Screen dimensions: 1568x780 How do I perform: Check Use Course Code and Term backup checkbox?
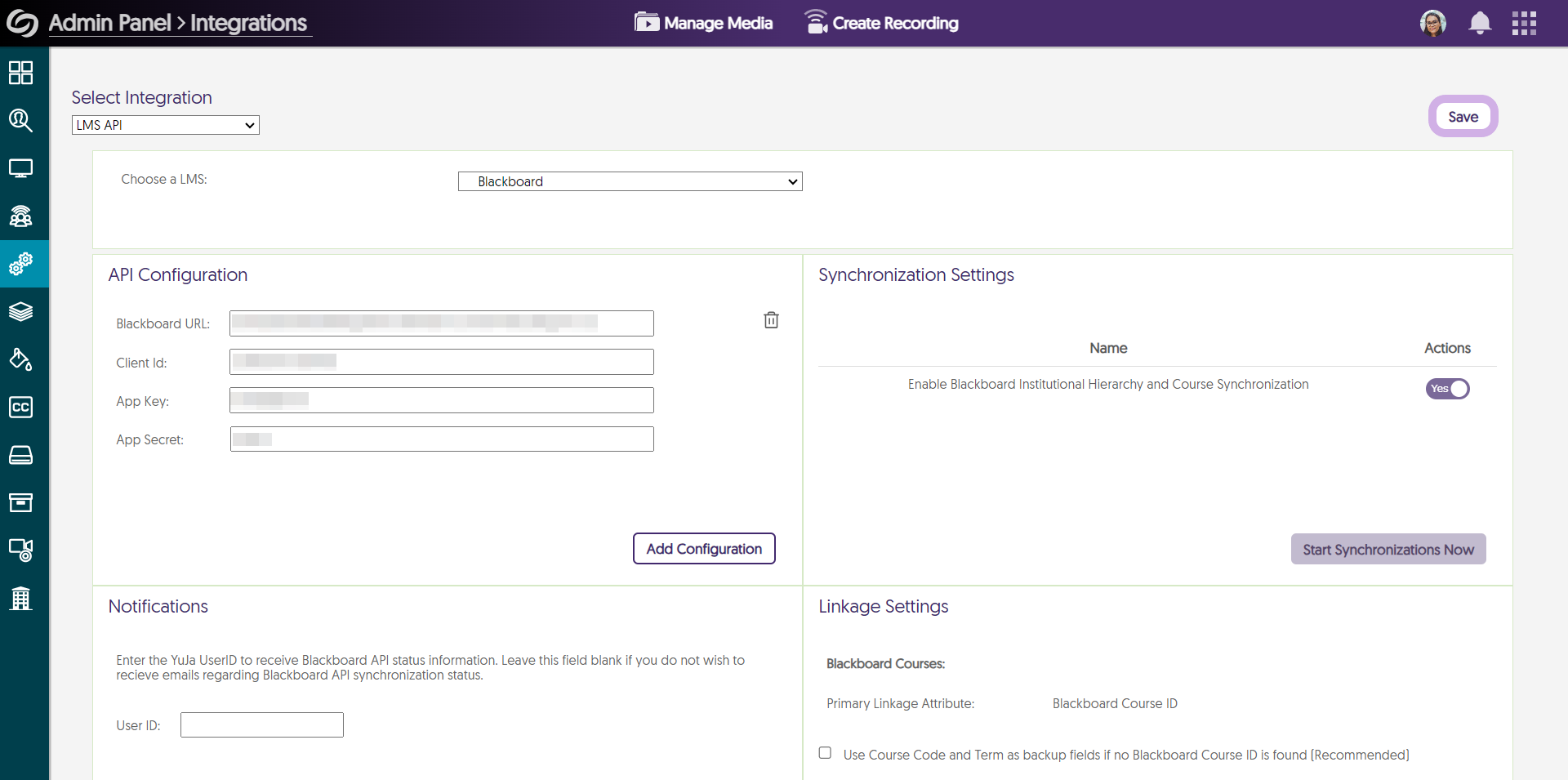pos(825,753)
